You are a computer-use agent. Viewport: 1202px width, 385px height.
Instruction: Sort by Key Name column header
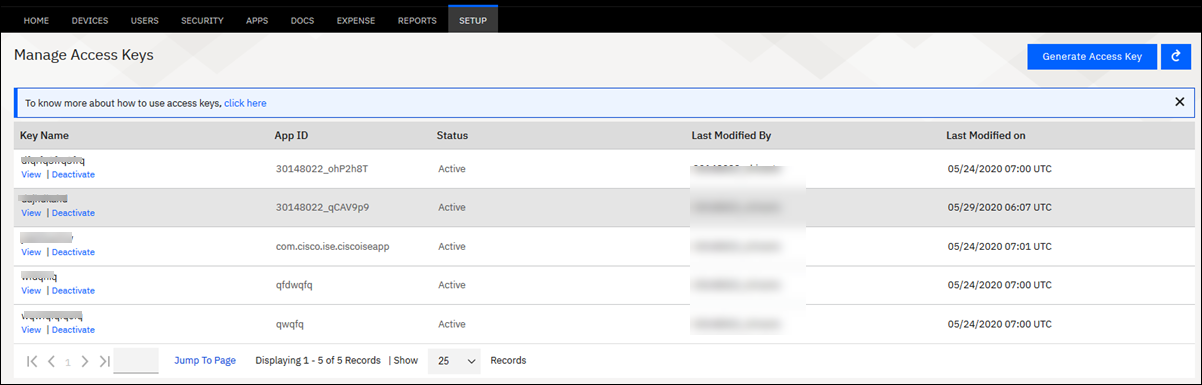coord(44,135)
